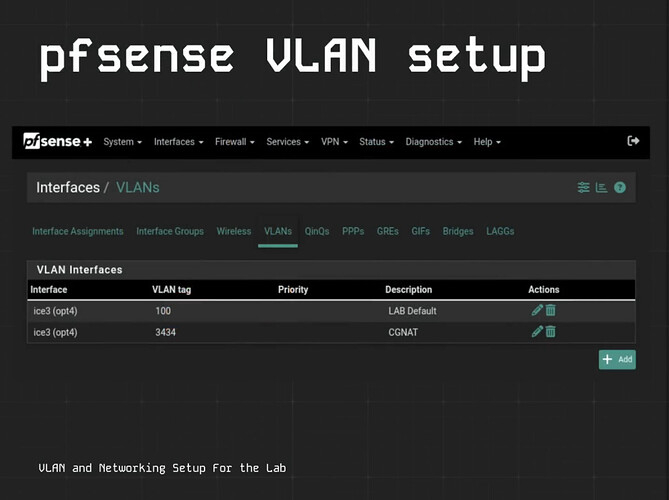Open the related settings sliders icon
The width and height of the screenshot is (669, 500).
(583, 187)
